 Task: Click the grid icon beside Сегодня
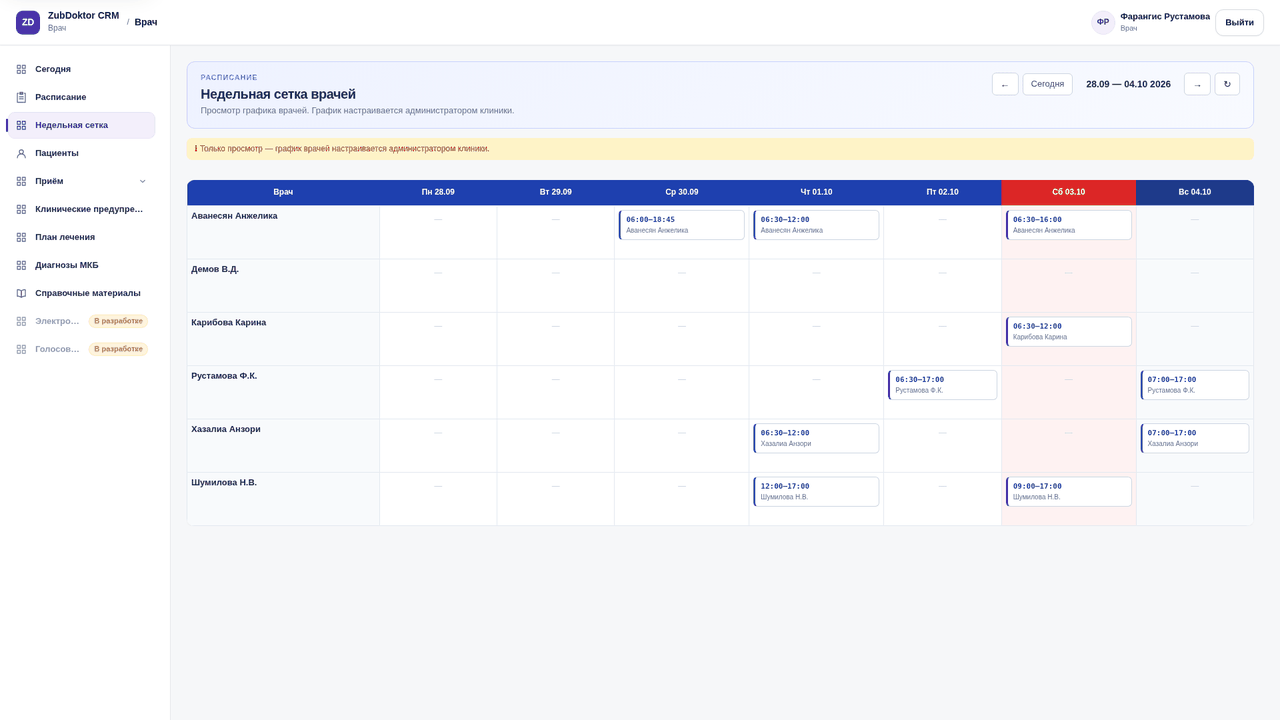click(21, 69)
